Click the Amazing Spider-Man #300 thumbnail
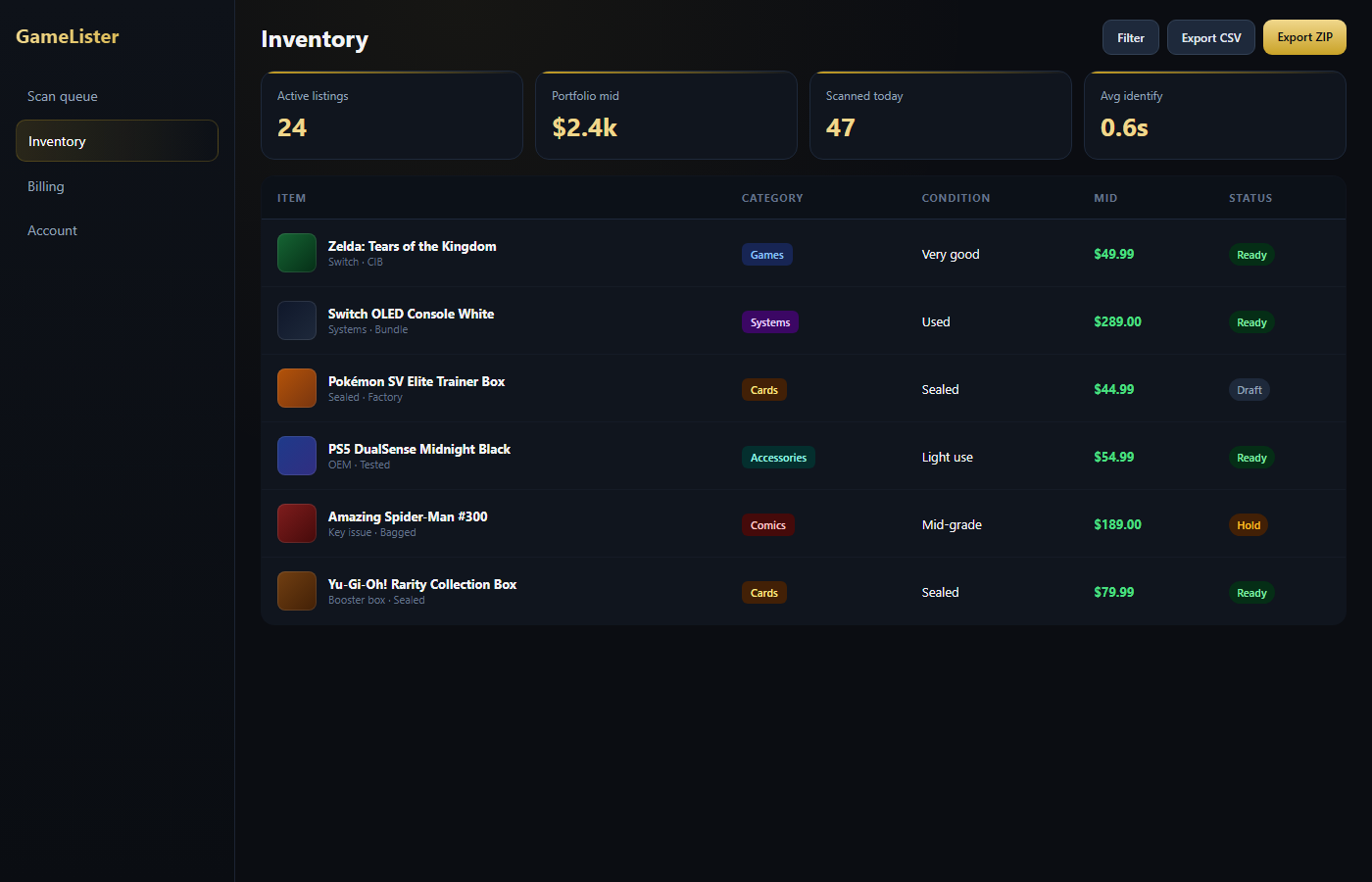Image resolution: width=1372 pixels, height=882 pixels. (x=297, y=523)
